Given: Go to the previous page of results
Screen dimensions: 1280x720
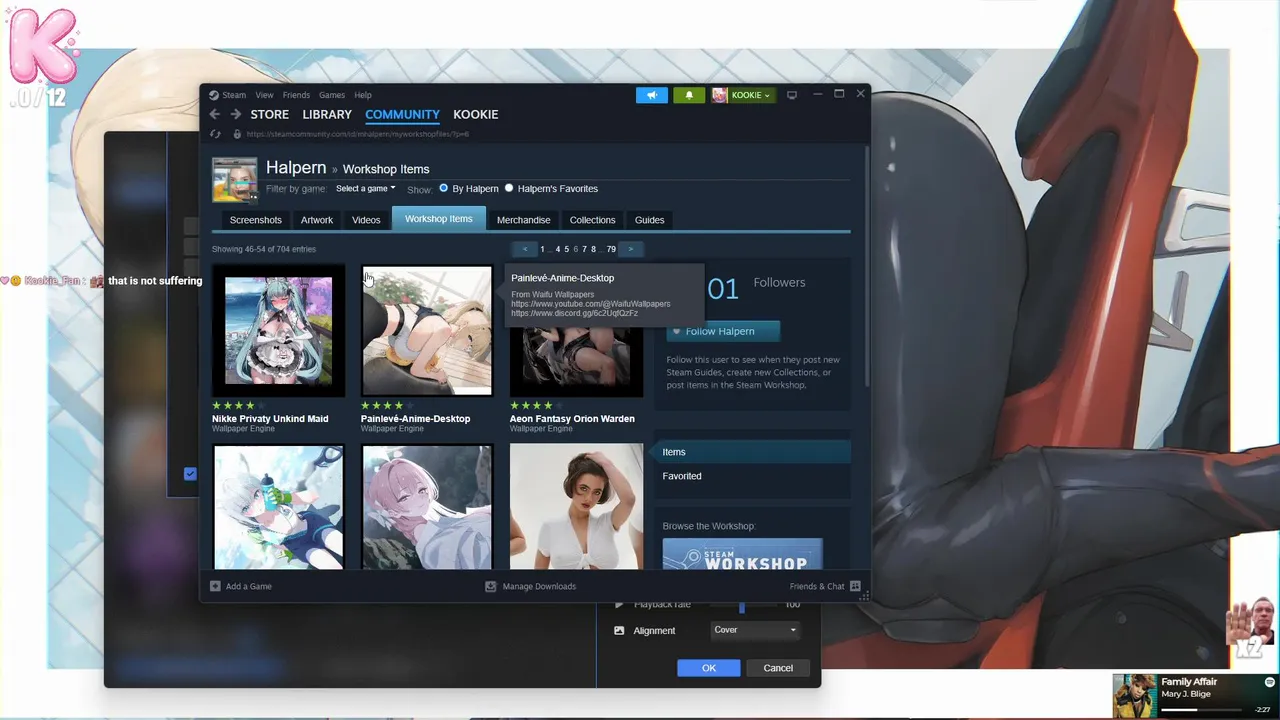Looking at the screenshot, I should (x=525, y=249).
